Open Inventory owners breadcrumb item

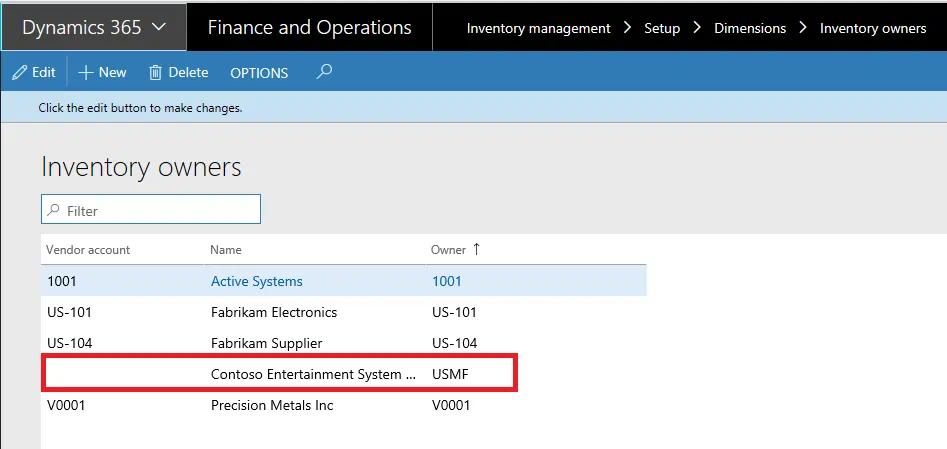873,28
